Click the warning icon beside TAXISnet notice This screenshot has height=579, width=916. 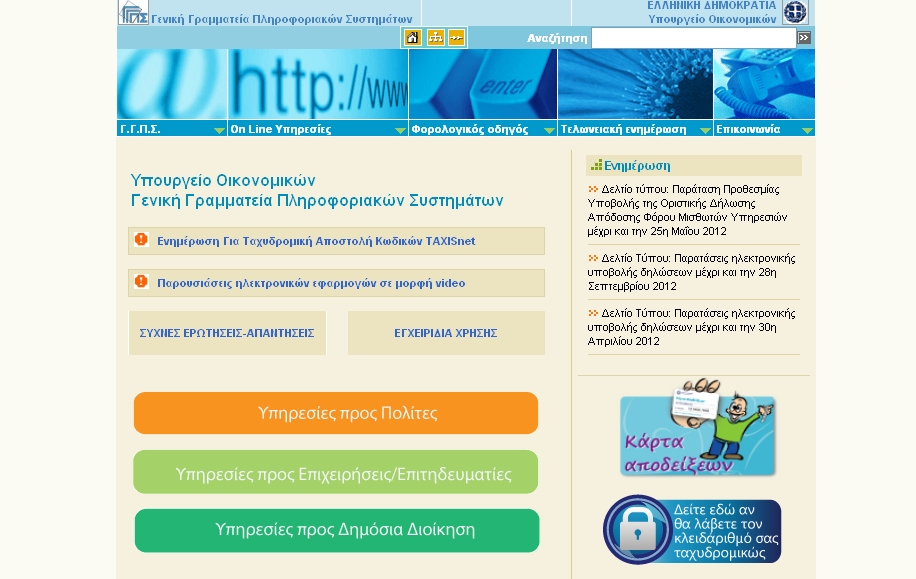141,240
